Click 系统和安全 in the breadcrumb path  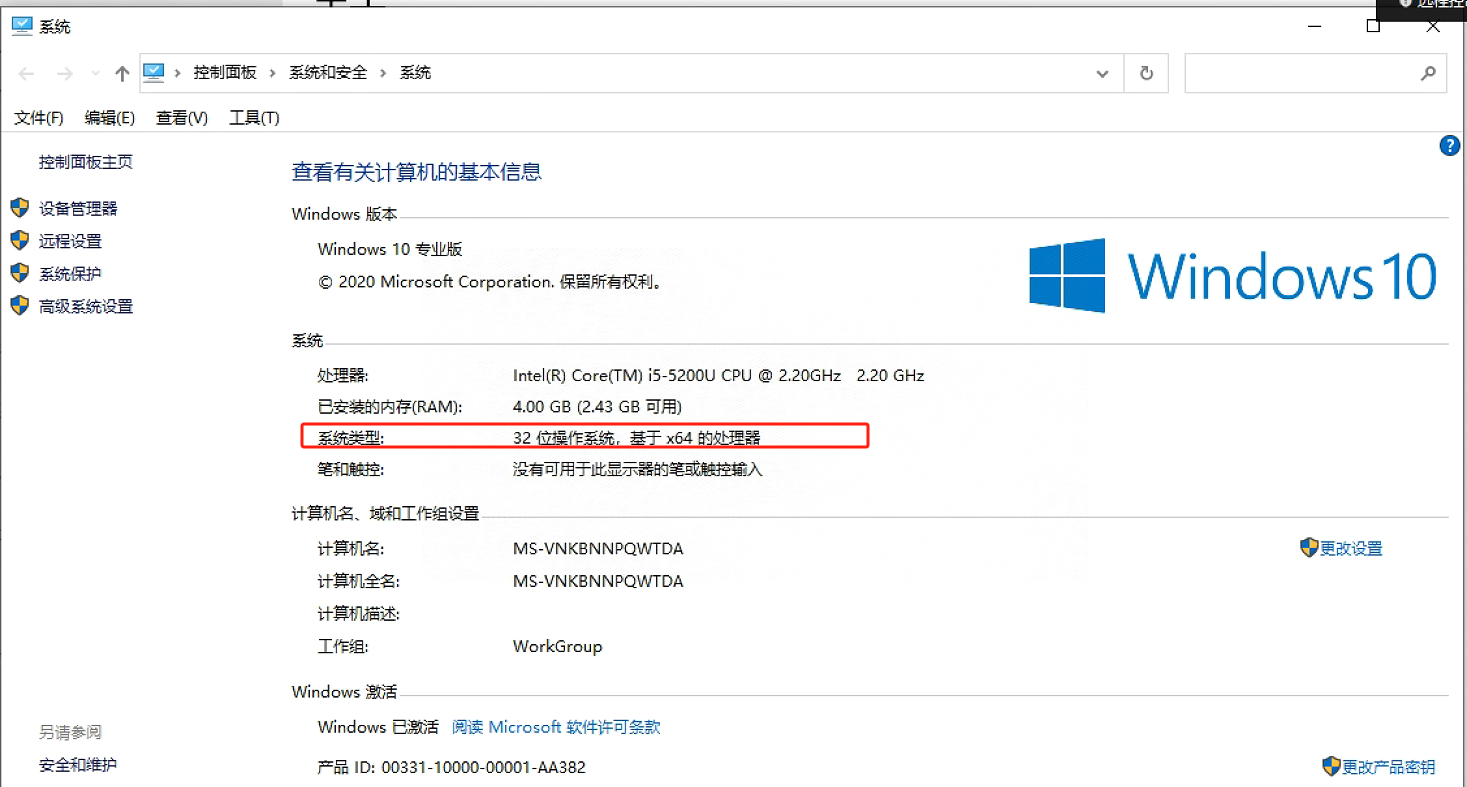(328, 73)
